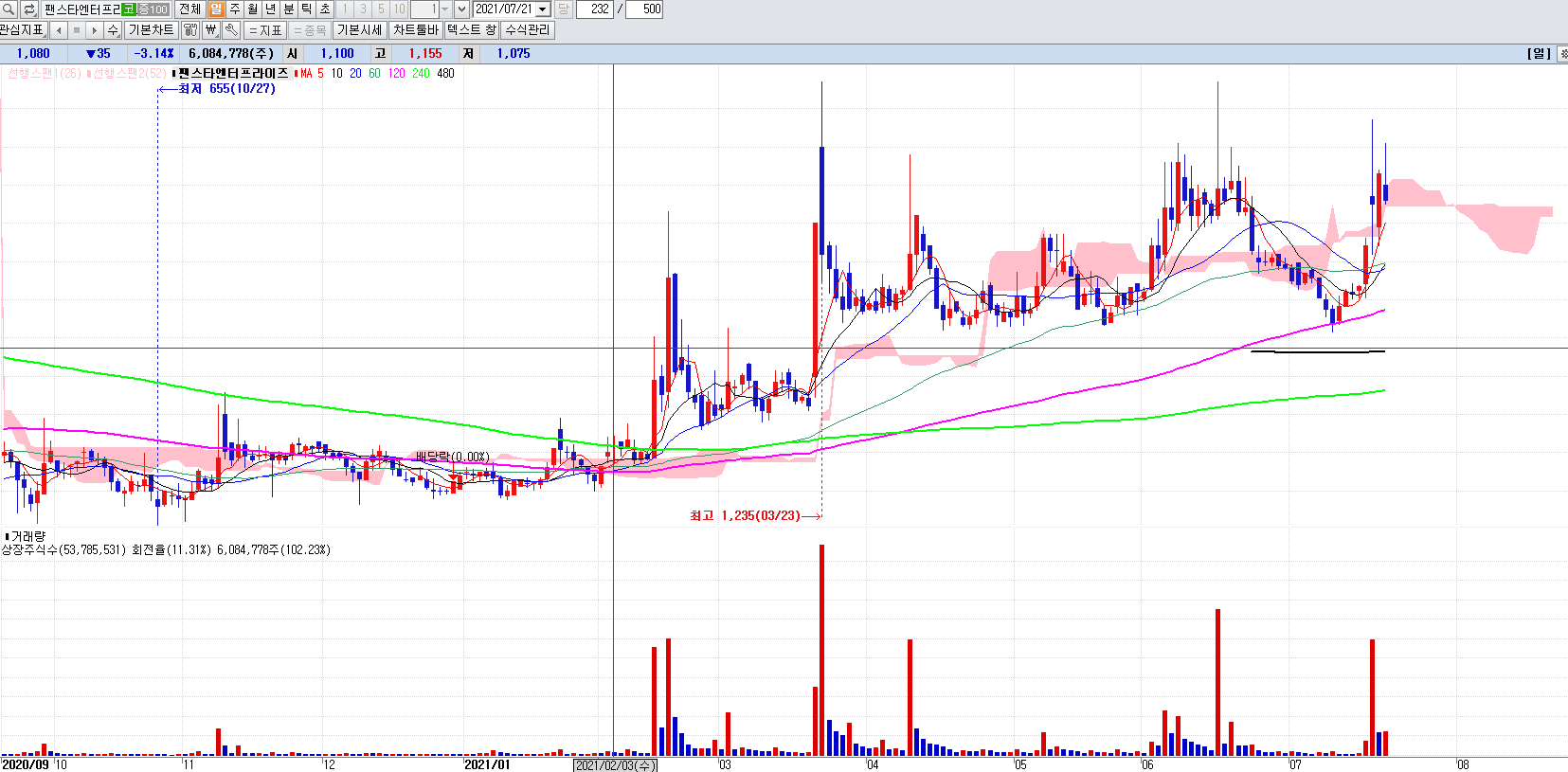Viewport: 1568px width, 772px height.
Task: Click the low price 1,075
Action: coord(514,54)
